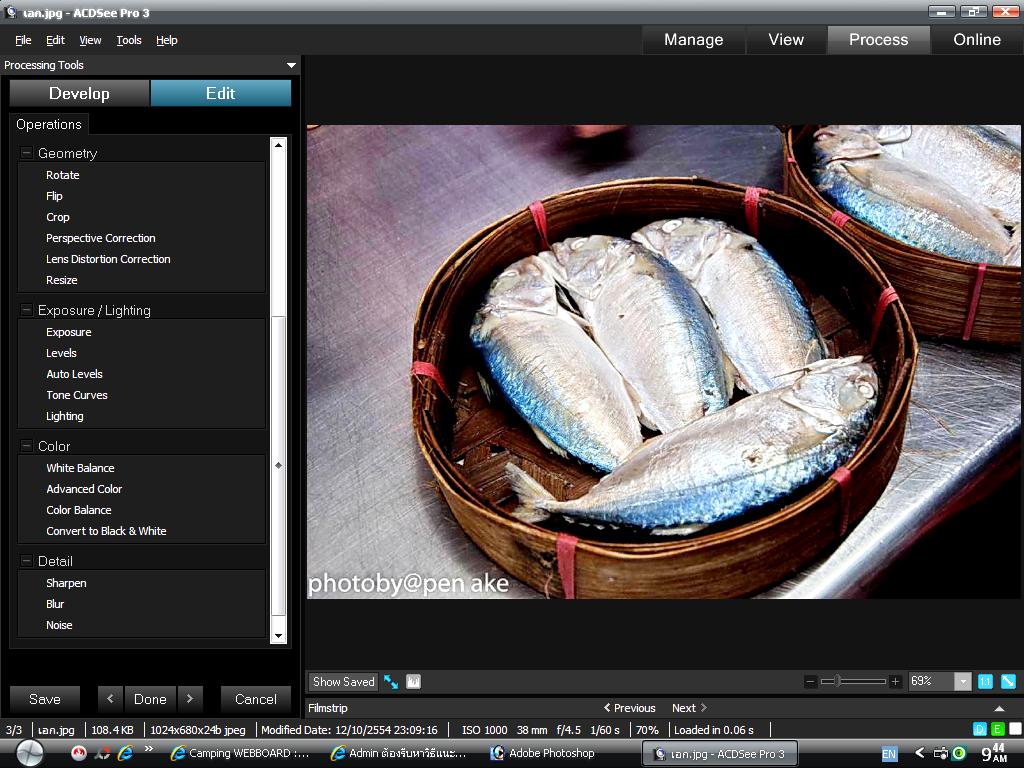
Task: Click the zoom in plus icon
Action: [x=895, y=681]
